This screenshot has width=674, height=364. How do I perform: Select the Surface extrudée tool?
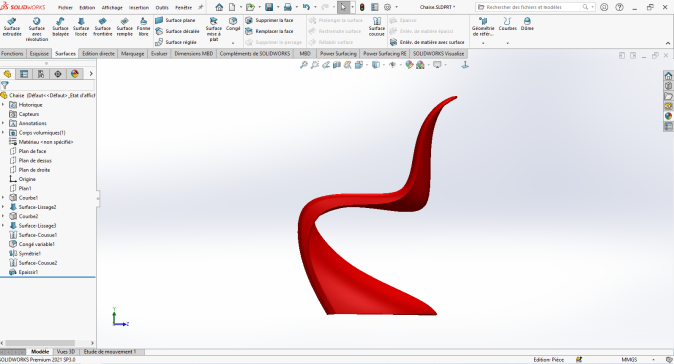coord(12,27)
